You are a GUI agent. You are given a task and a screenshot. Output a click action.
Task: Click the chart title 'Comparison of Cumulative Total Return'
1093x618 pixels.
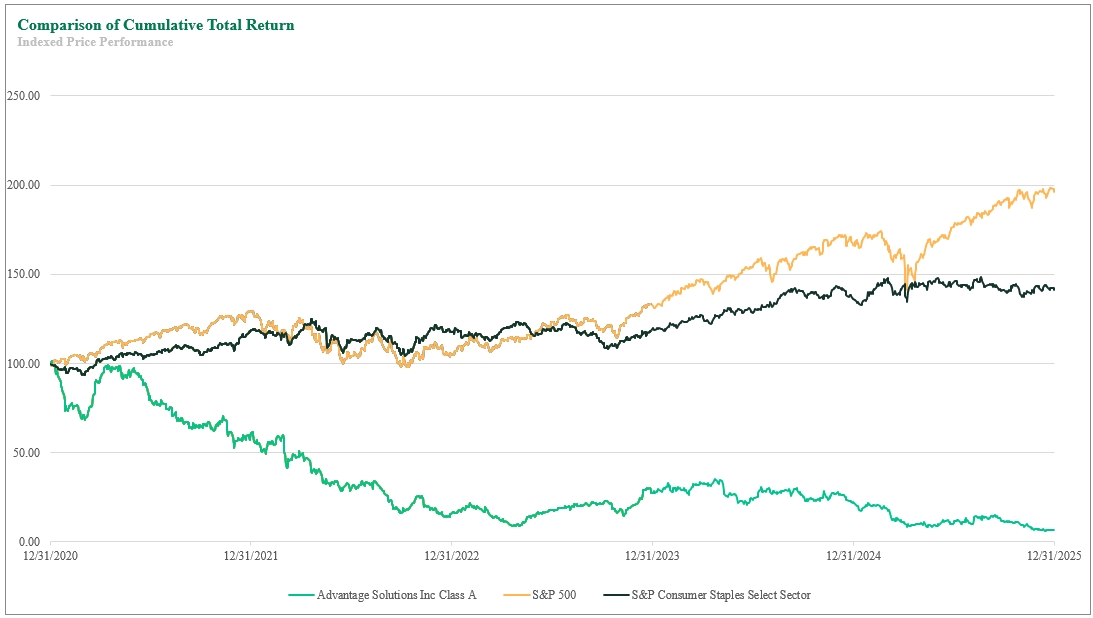[156, 25]
